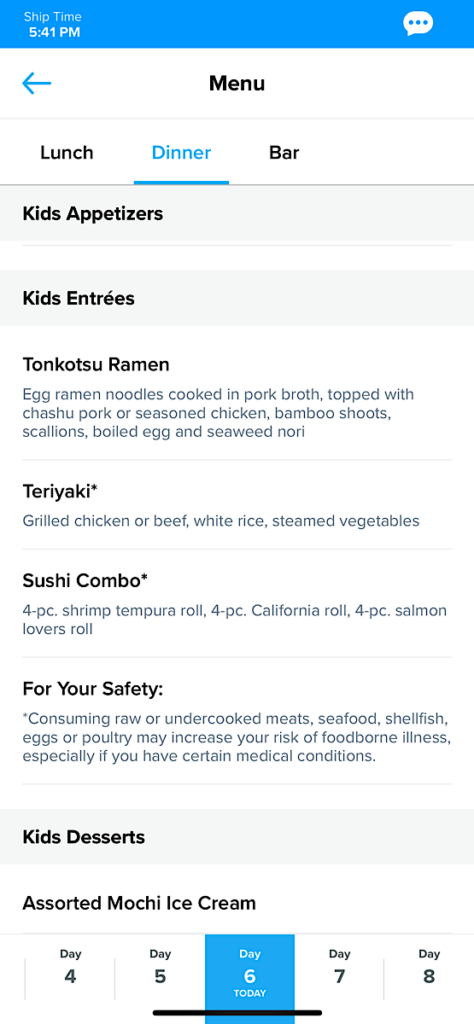
Task: Switch to the Lunch tab
Action: tap(67, 153)
